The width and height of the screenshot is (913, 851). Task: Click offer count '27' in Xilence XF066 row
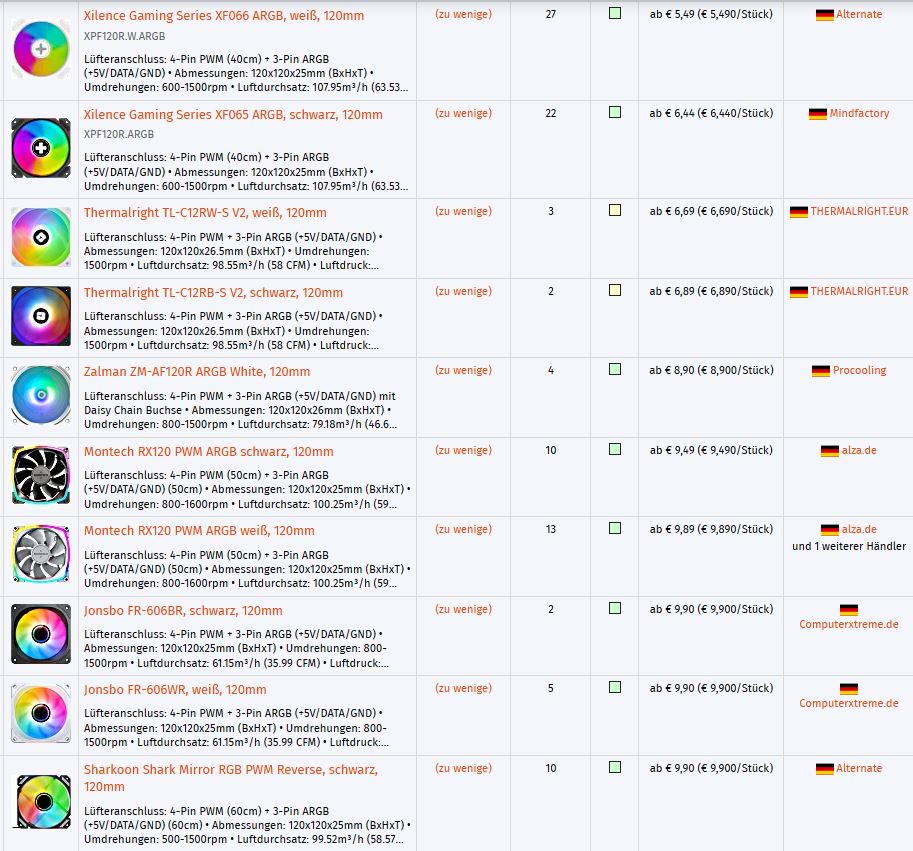(x=551, y=15)
